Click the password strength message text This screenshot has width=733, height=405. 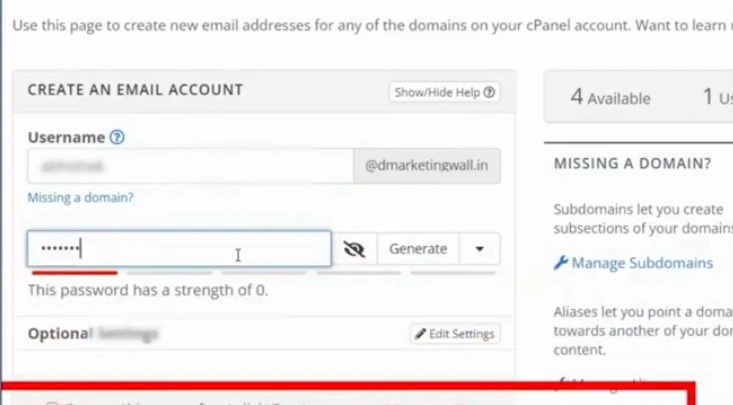coord(147,291)
